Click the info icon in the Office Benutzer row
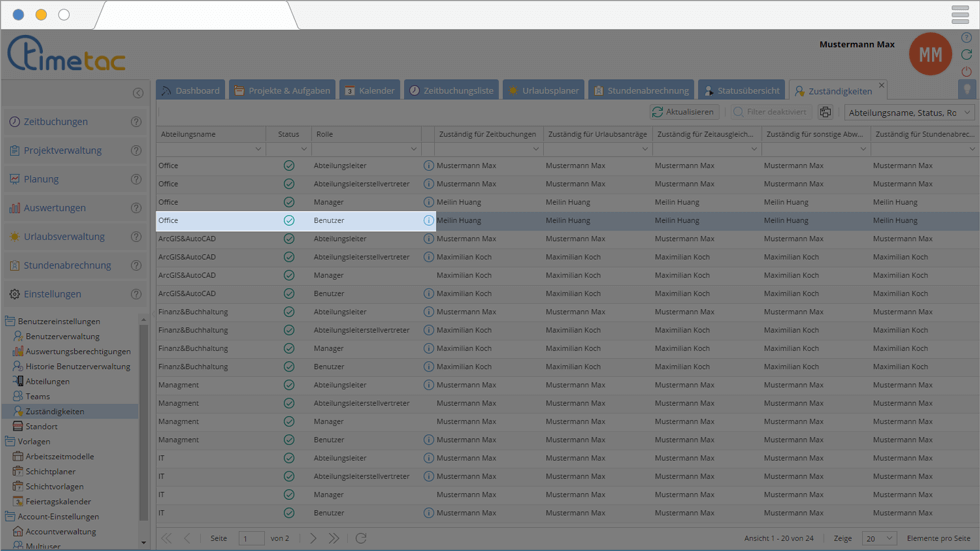980x551 pixels. pos(429,221)
